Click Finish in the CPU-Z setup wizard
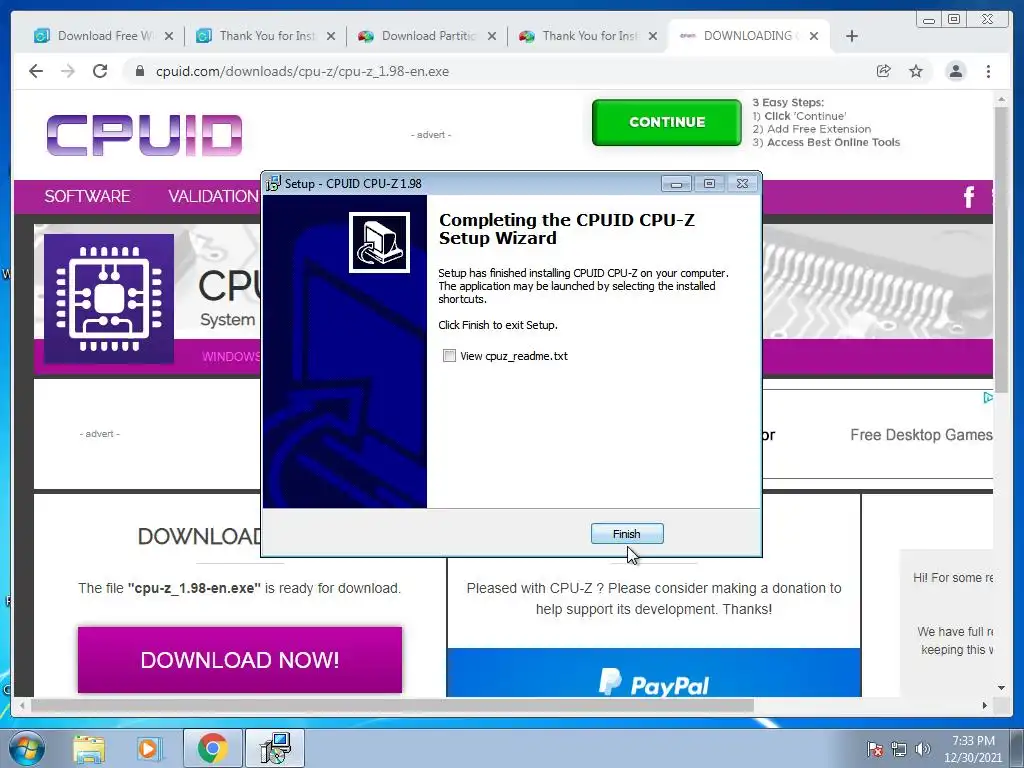Screen dimensions: 1024x768 (x=627, y=534)
